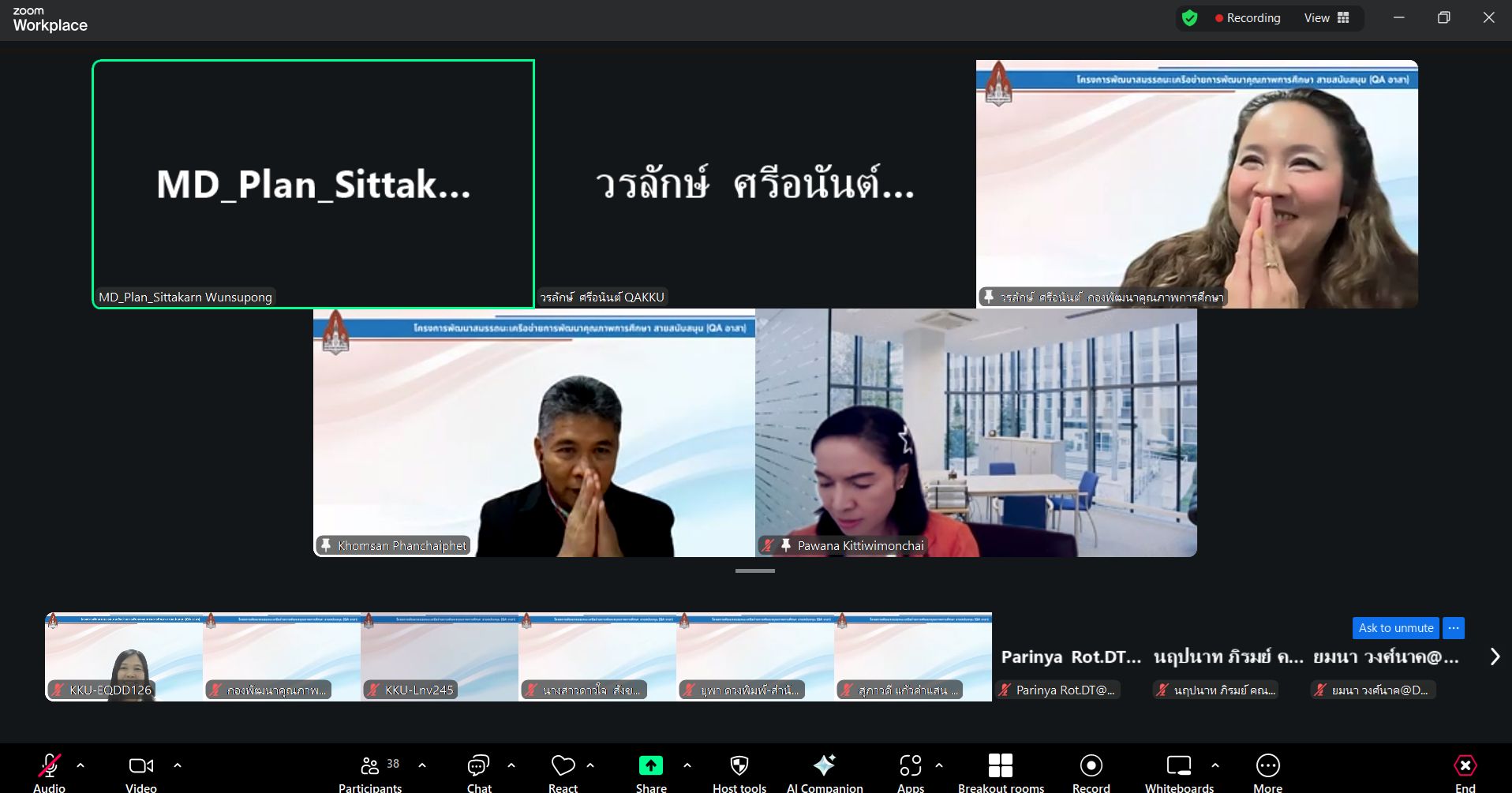Open the View layout menu
This screenshot has width=1512, height=793.
[x=1327, y=18]
